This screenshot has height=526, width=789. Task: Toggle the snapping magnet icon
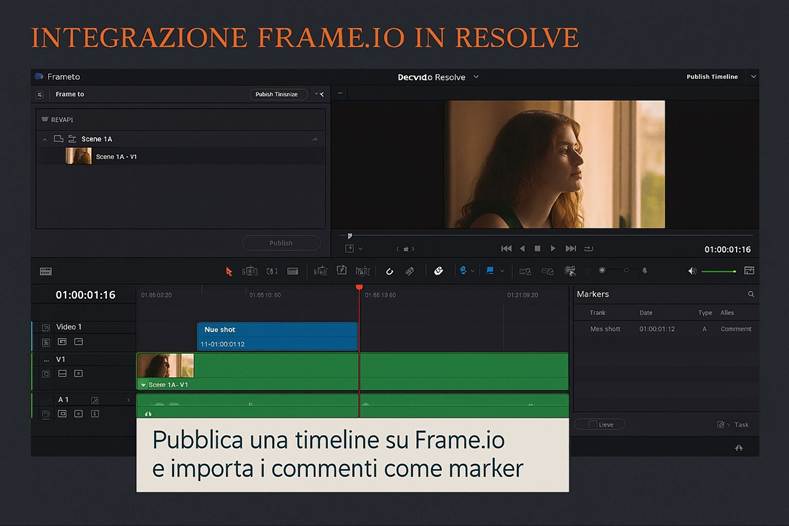tap(389, 271)
